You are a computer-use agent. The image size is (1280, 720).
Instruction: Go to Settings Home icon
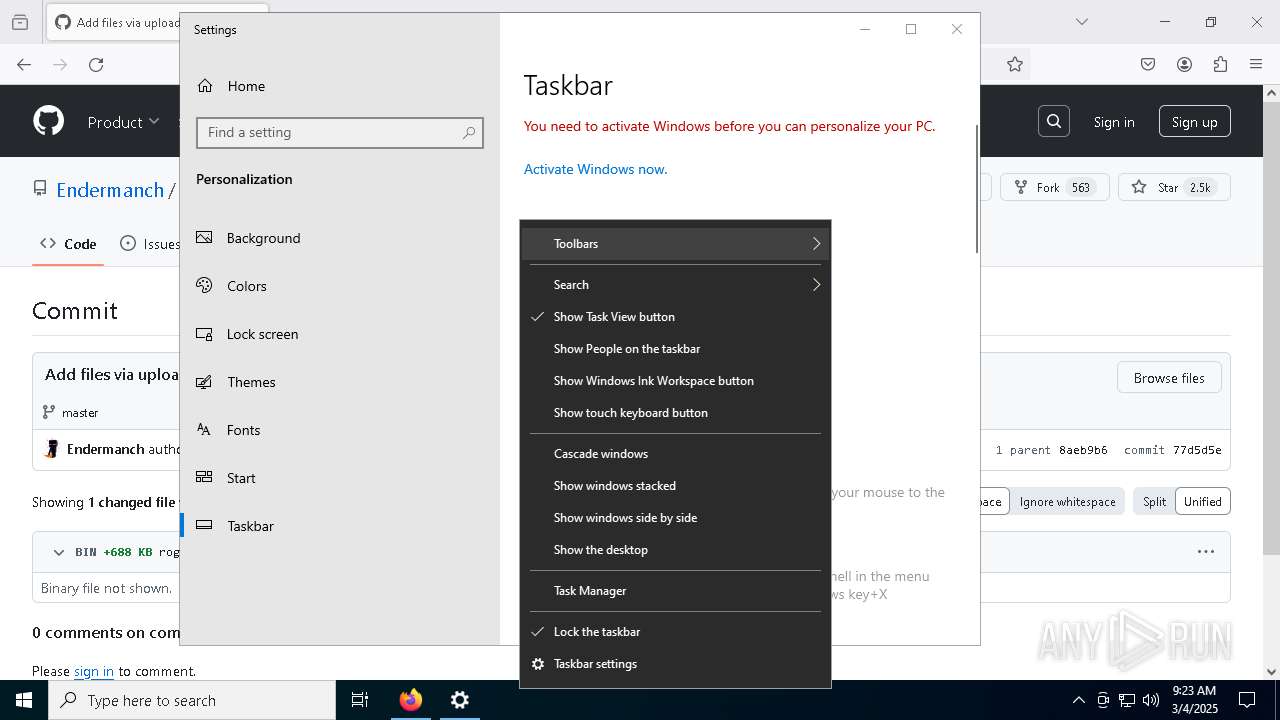pos(205,86)
